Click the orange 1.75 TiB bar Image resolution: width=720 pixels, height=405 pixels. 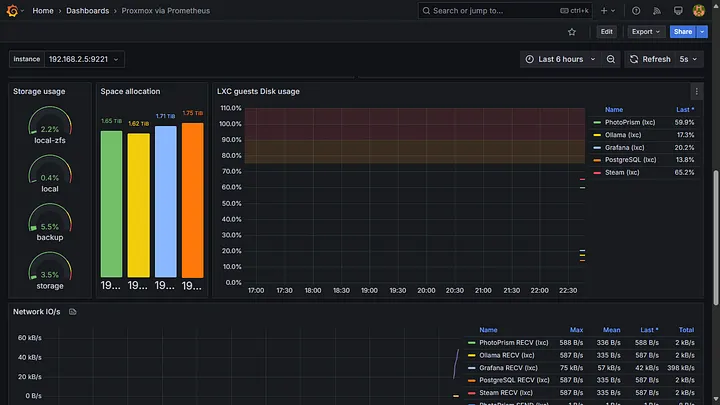(192, 200)
